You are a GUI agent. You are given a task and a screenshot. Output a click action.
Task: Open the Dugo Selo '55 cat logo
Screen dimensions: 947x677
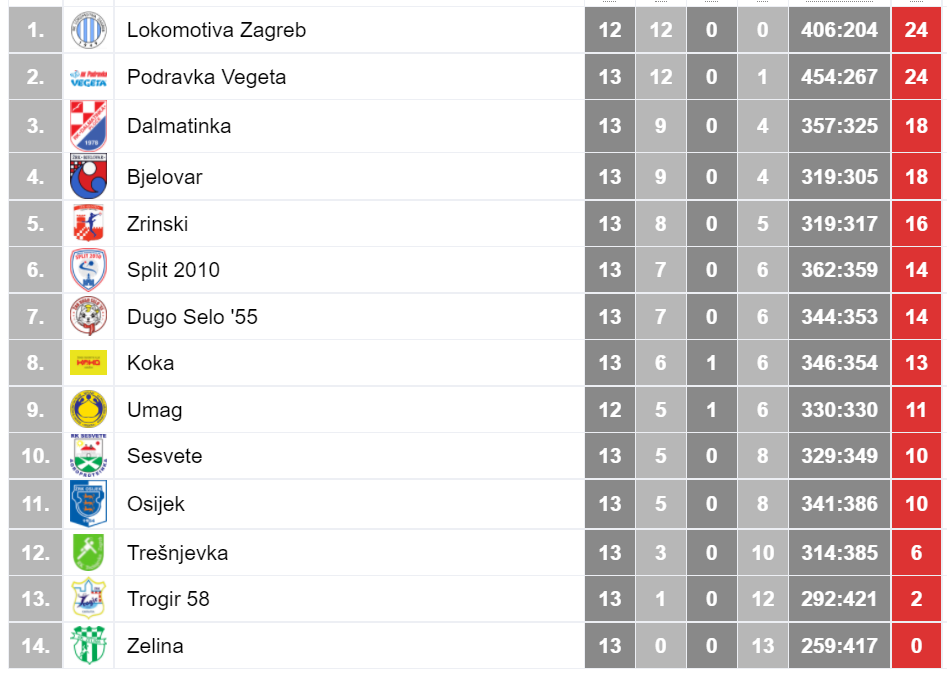pyautogui.click(x=88, y=316)
